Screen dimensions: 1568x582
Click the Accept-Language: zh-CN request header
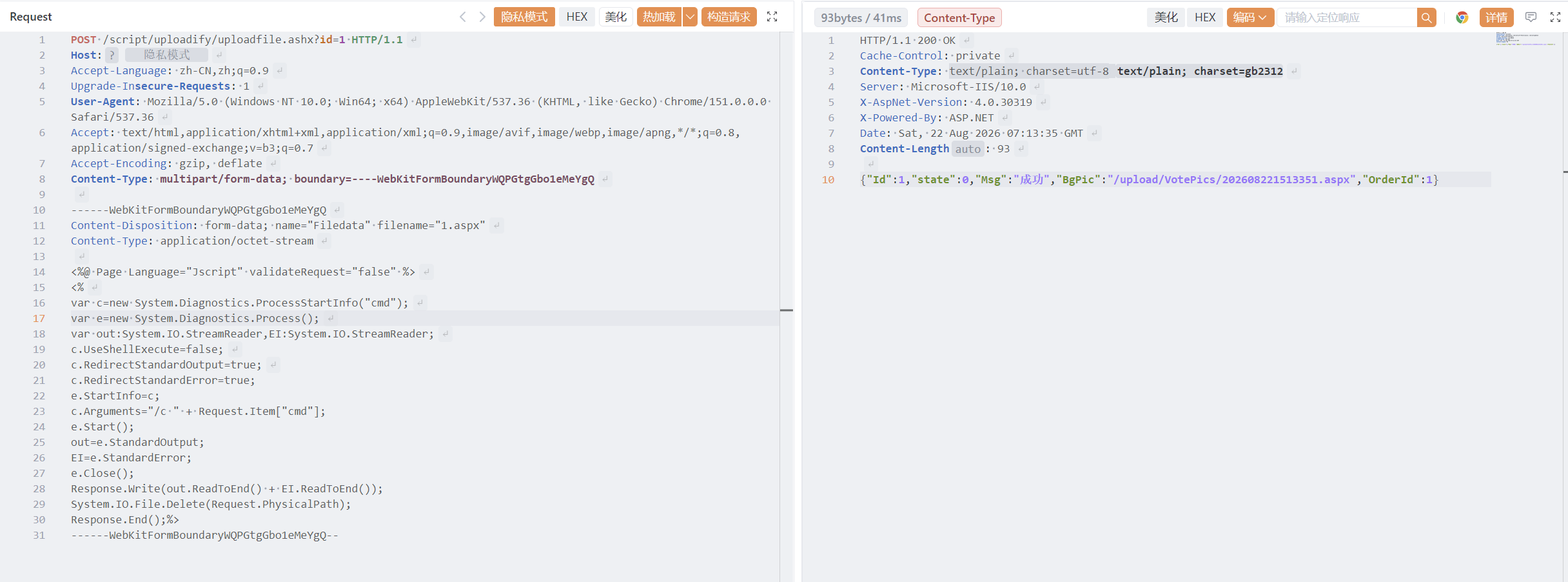click(x=170, y=70)
